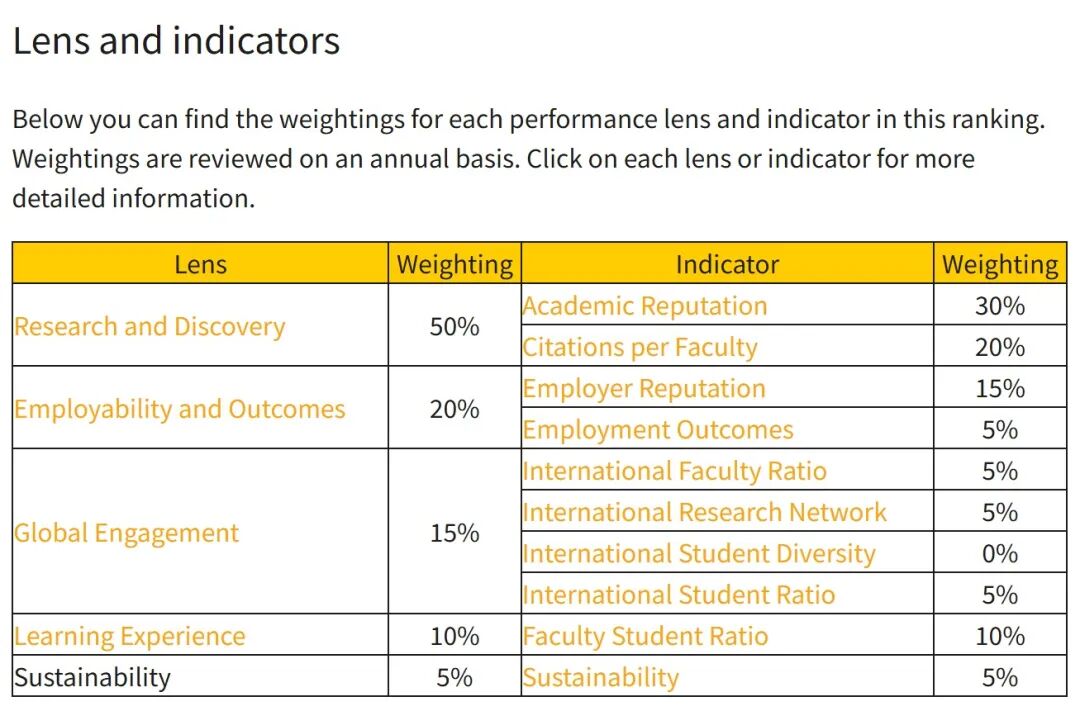The height and width of the screenshot is (711, 1080).
Task: Click the Lens column header
Action: coord(200,265)
